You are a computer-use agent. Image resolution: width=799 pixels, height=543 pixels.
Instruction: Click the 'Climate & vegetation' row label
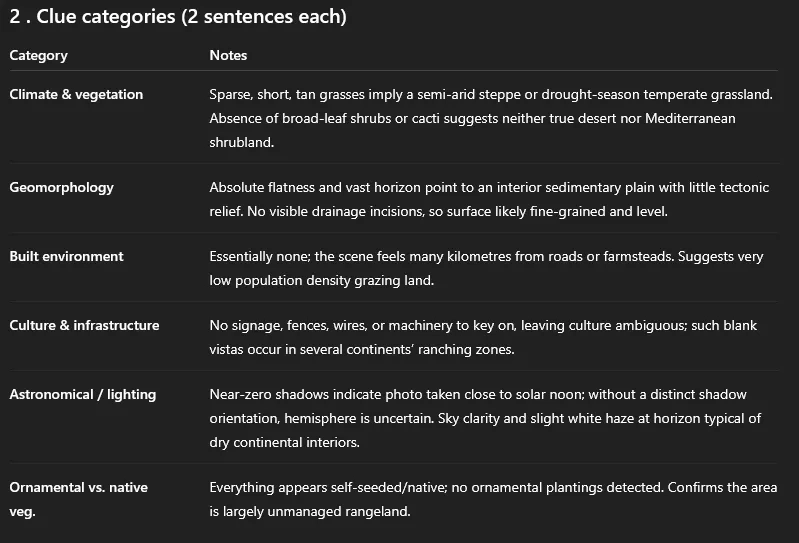tap(76, 94)
